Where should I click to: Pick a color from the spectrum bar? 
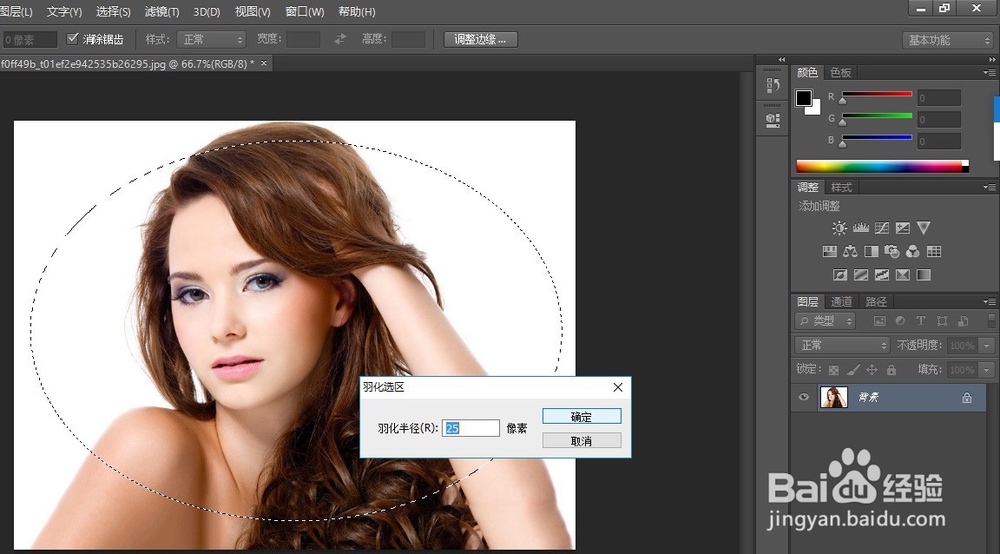882,166
